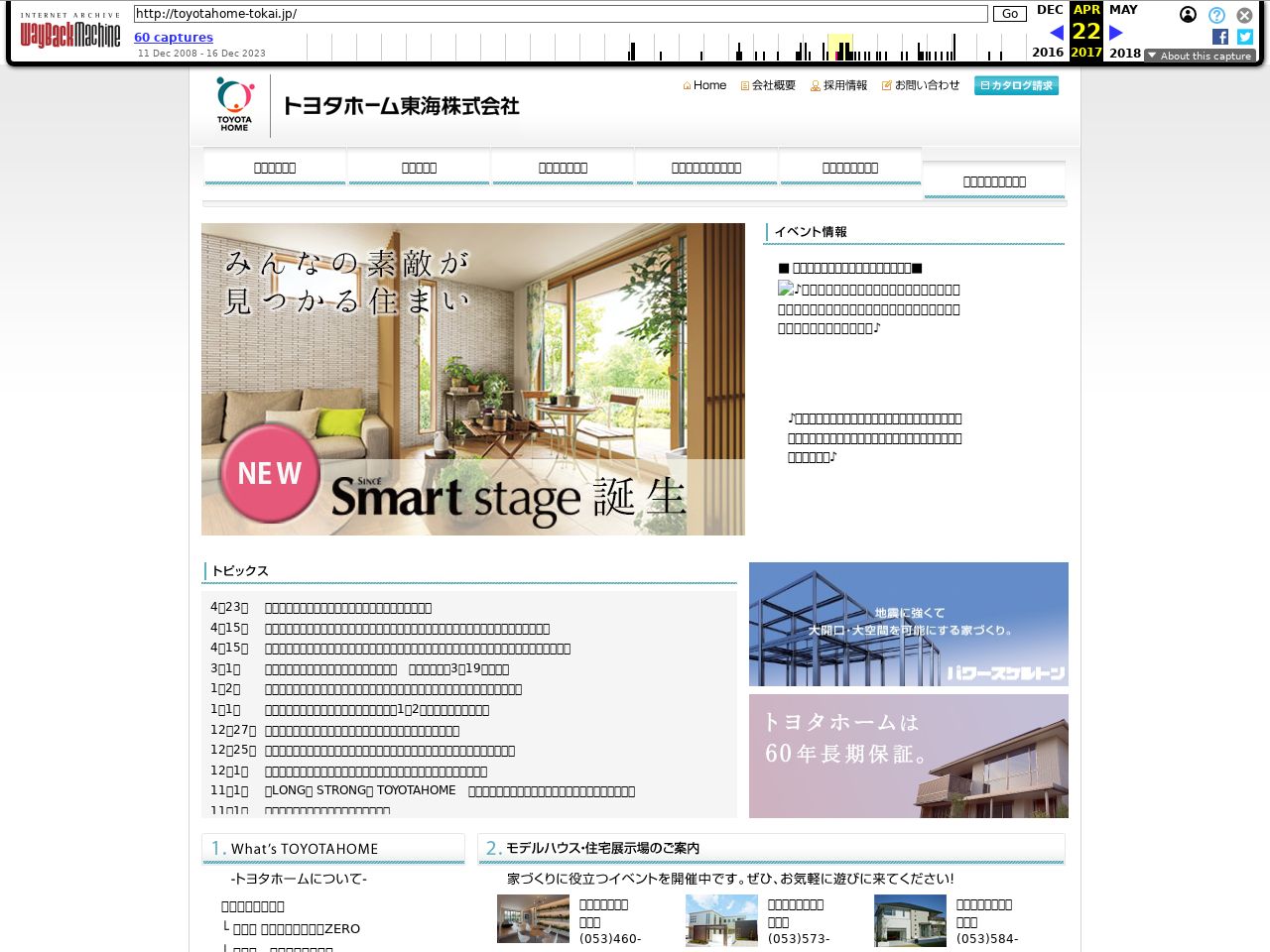Share capture on Facebook

[x=1220, y=37]
